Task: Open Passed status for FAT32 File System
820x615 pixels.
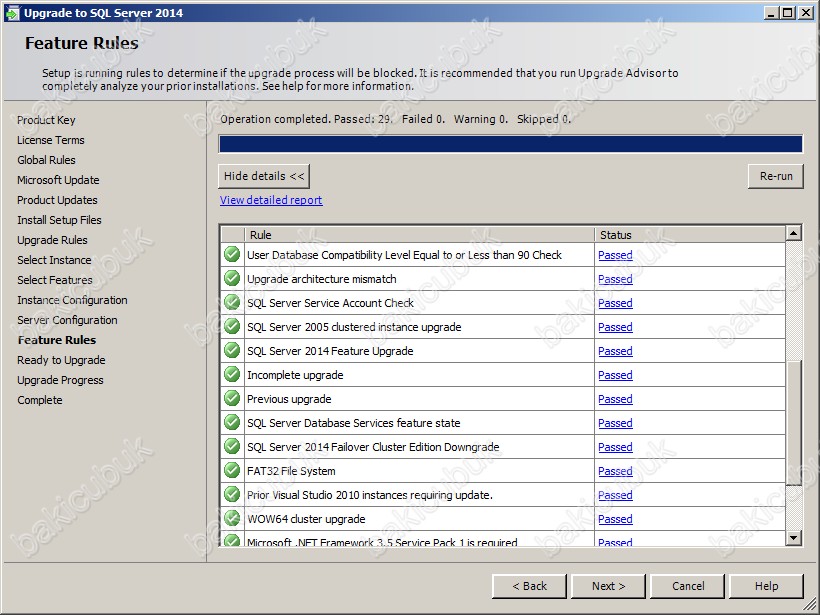Action: pos(615,471)
